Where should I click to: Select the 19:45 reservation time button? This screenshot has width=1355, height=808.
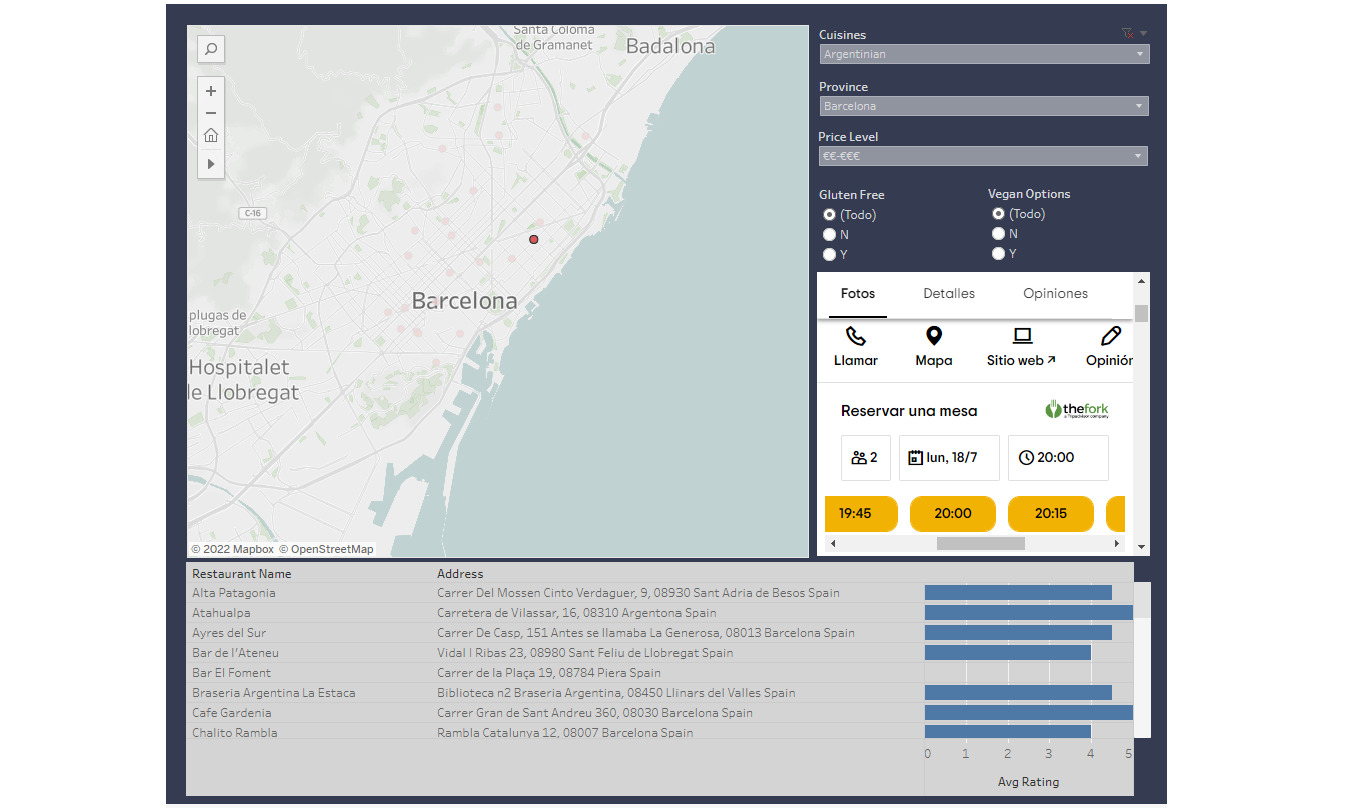tap(855, 513)
